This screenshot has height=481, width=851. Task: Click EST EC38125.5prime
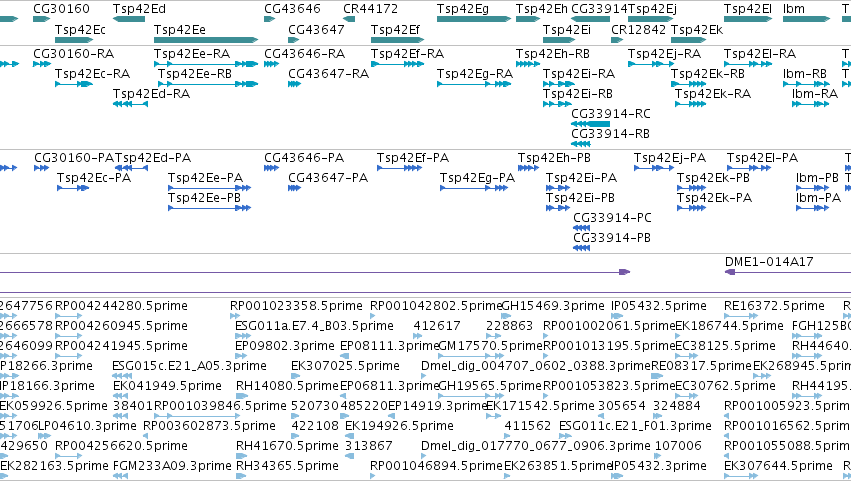pos(725,346)
